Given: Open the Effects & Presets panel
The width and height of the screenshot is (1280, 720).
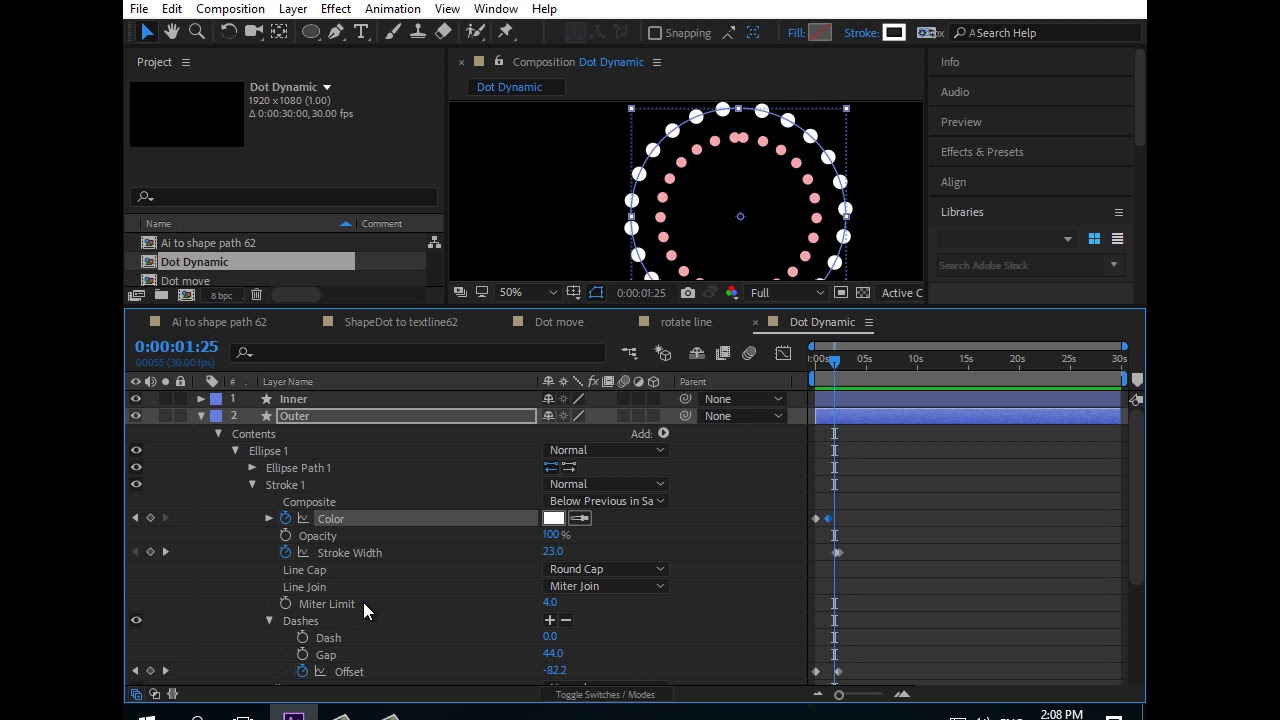Looking at the screenshot, I should pos(982,152).
